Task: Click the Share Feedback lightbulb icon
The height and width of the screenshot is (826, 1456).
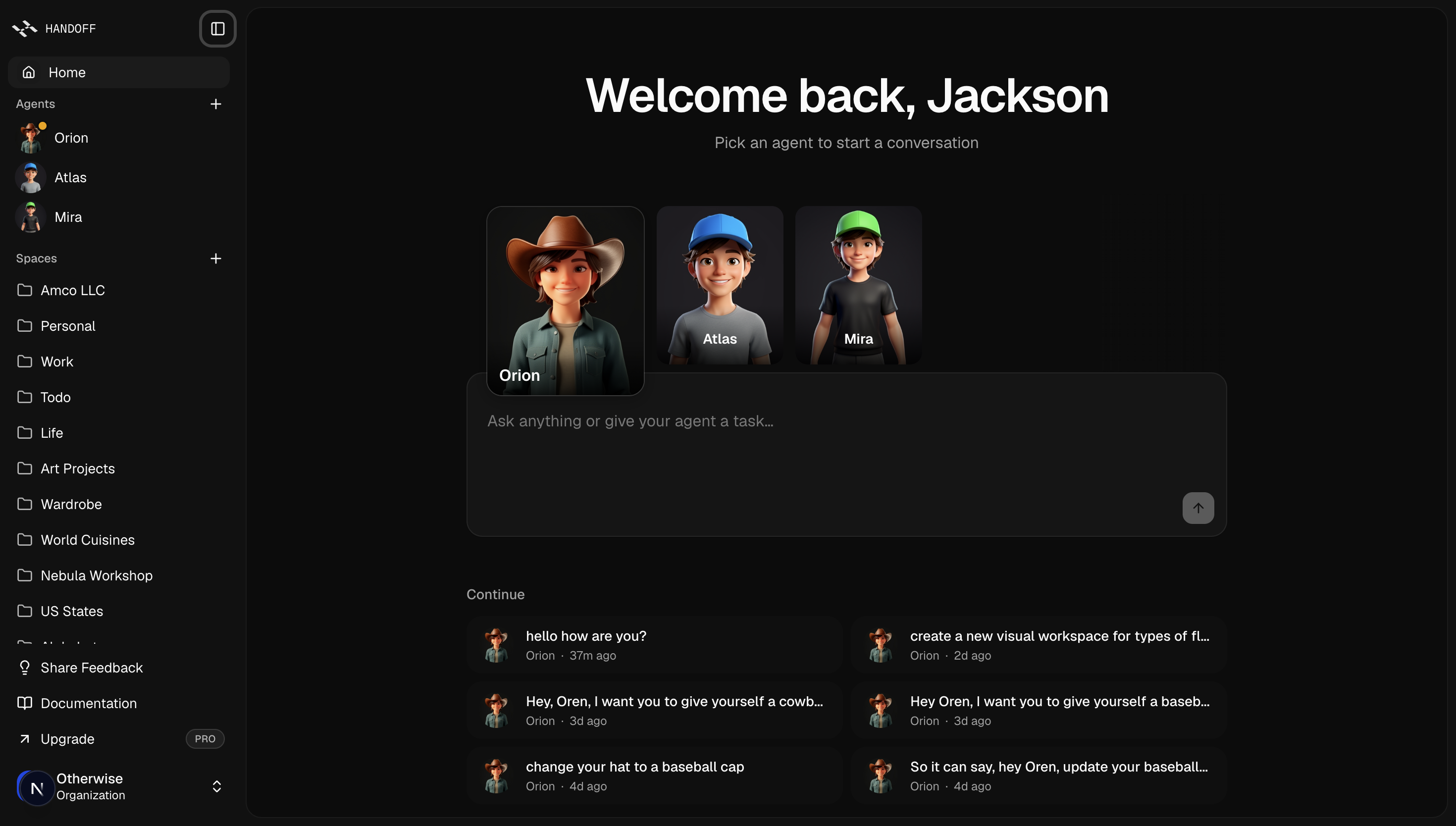Action: pyautogui.click(x=24, y=668)
